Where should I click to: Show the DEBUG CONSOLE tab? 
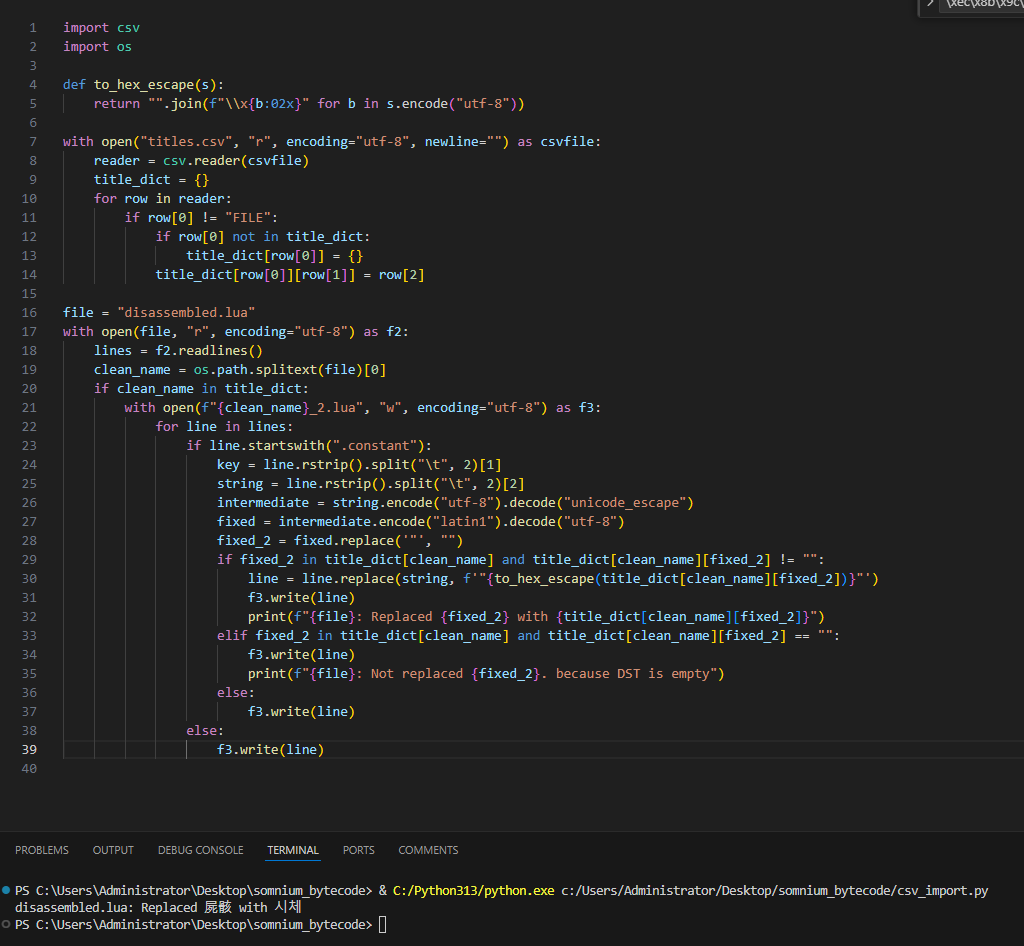click(x=200, y=850)
